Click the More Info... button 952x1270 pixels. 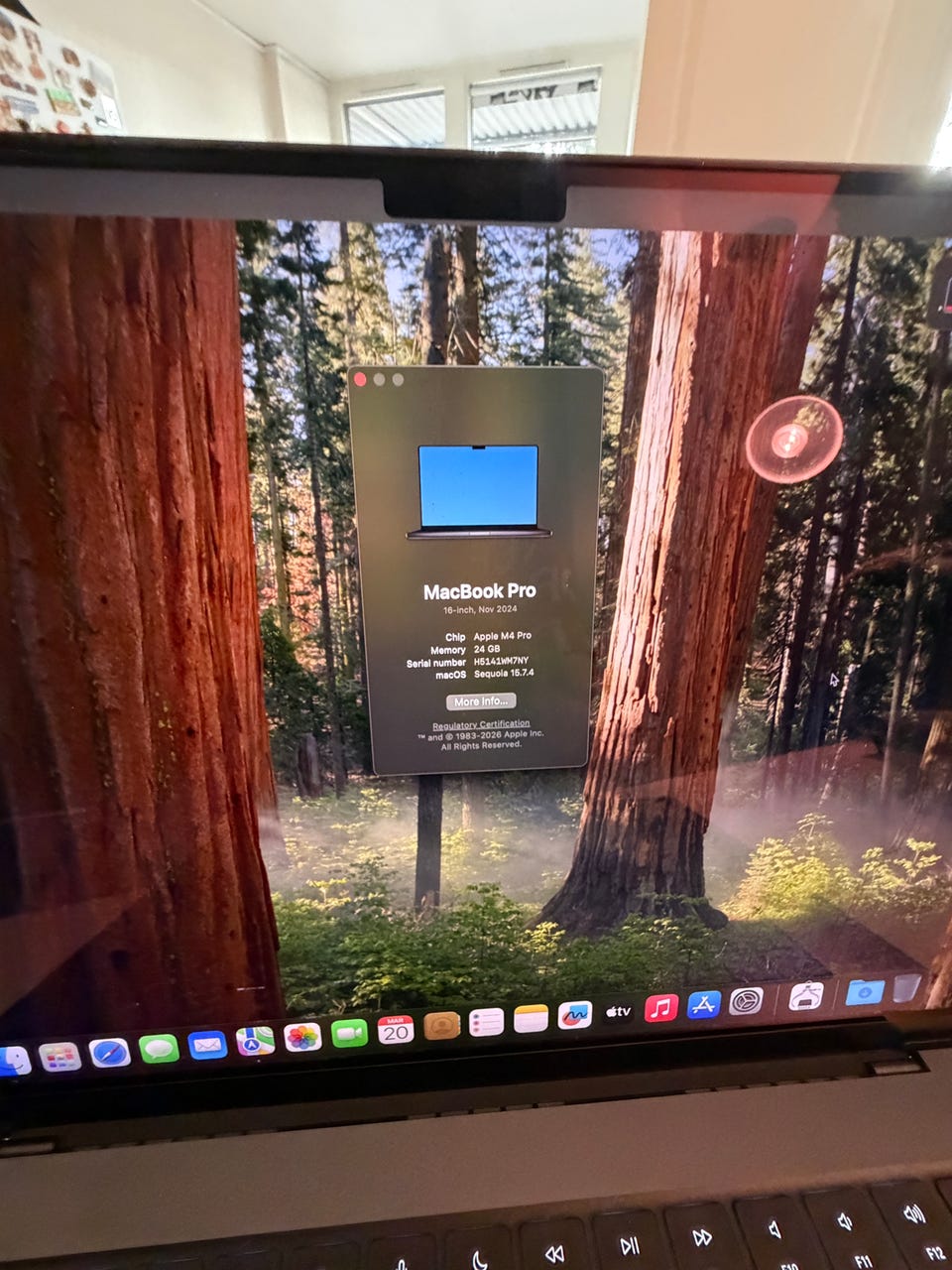(481, 701)
